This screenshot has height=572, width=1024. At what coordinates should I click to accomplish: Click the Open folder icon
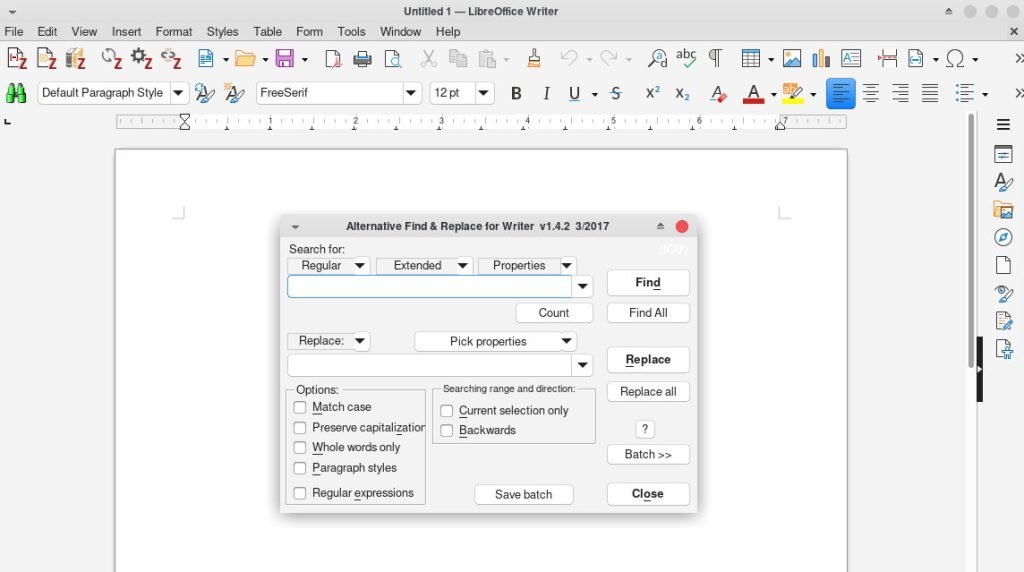point(245,59)
